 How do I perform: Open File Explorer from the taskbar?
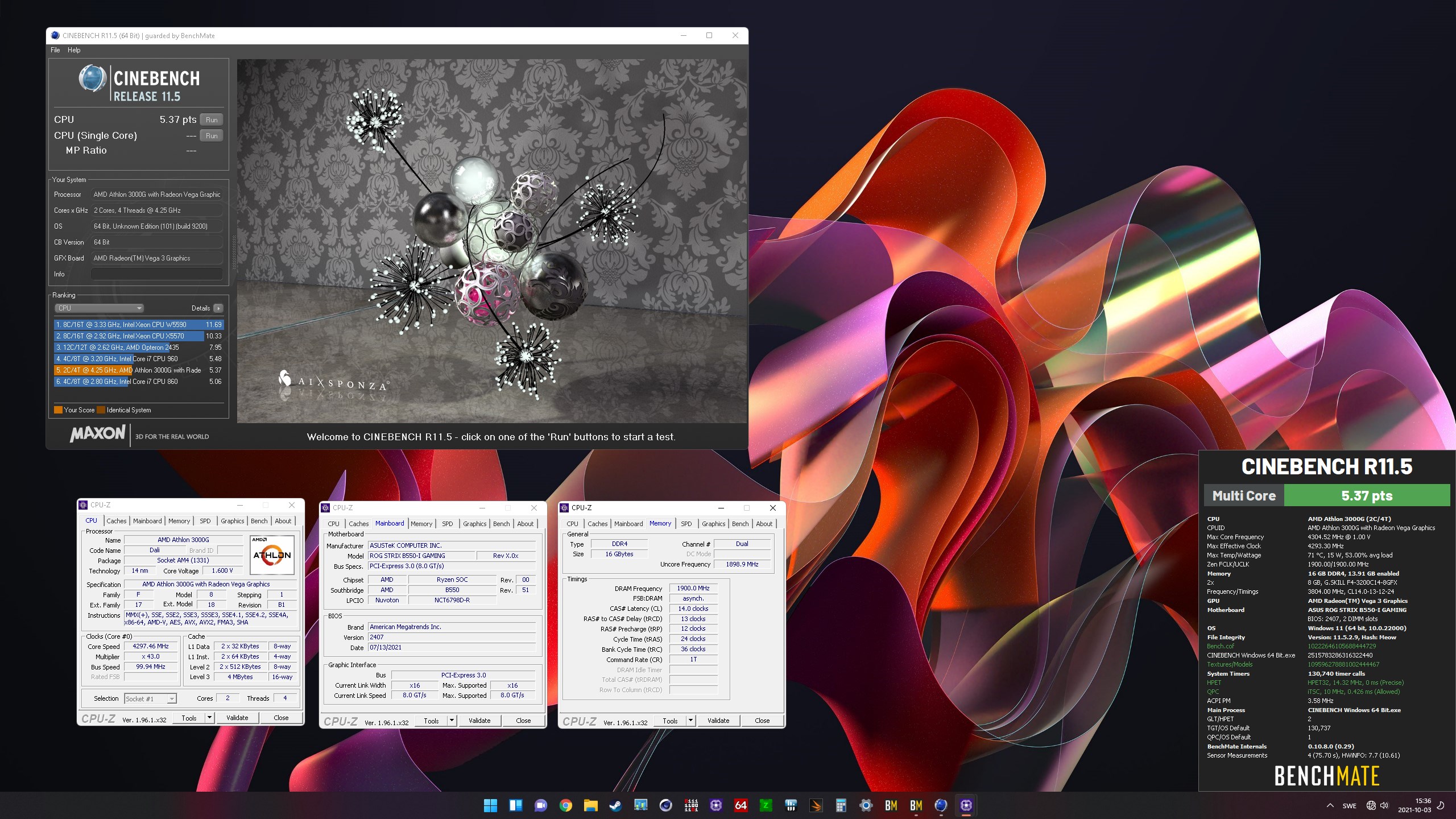point(590,805)
